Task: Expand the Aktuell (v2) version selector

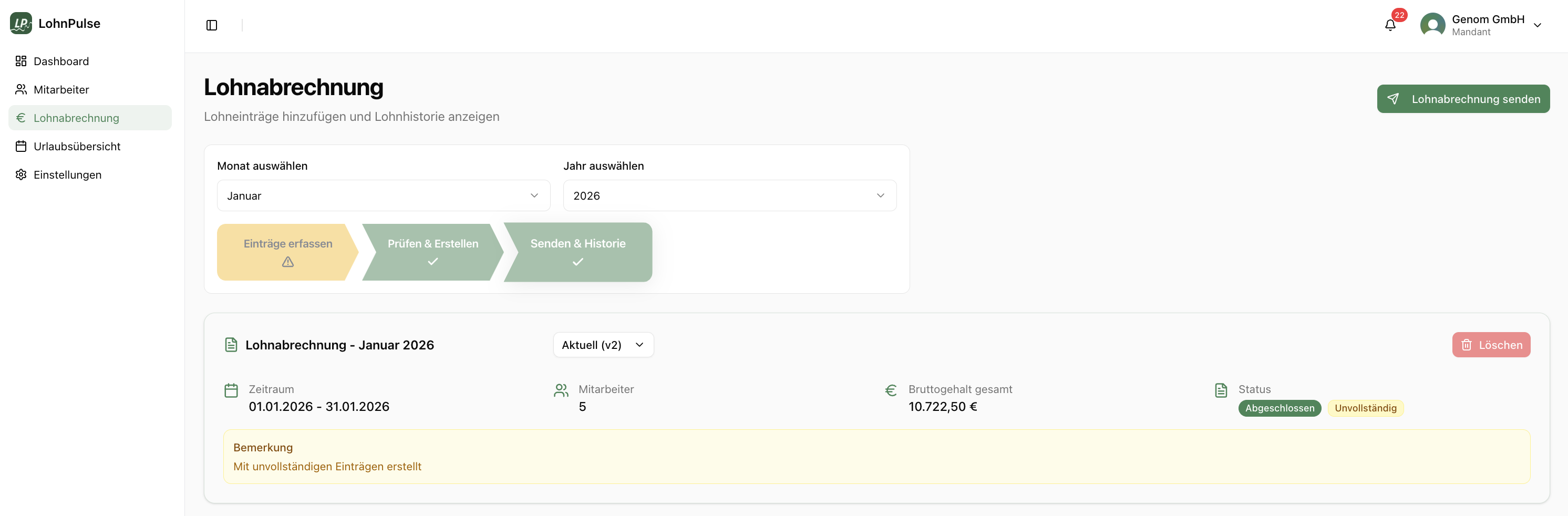Action: click(x=603, y=345)
